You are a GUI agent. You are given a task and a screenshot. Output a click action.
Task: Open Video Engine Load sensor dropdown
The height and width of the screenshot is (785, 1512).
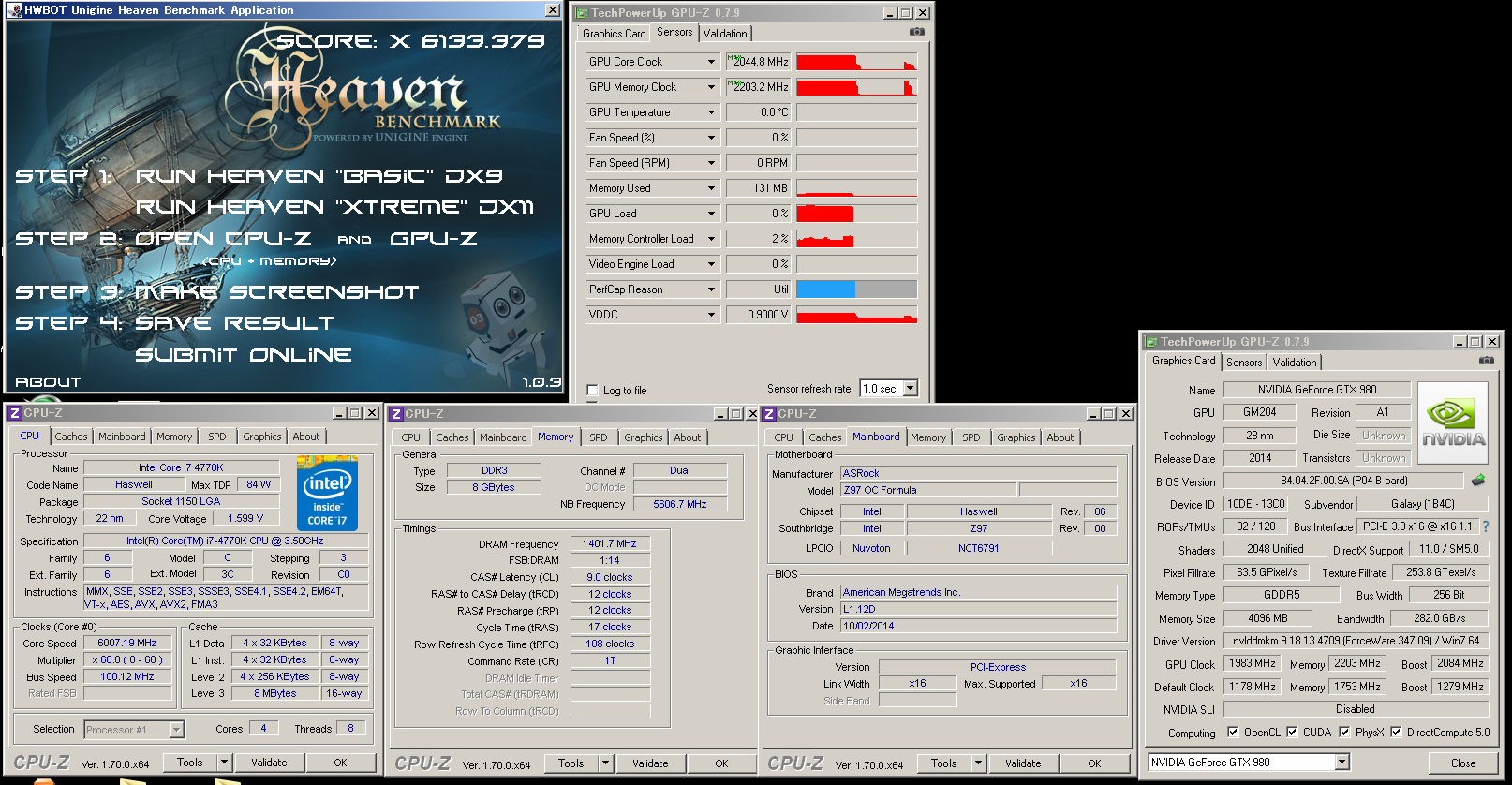tap(711, 264)
